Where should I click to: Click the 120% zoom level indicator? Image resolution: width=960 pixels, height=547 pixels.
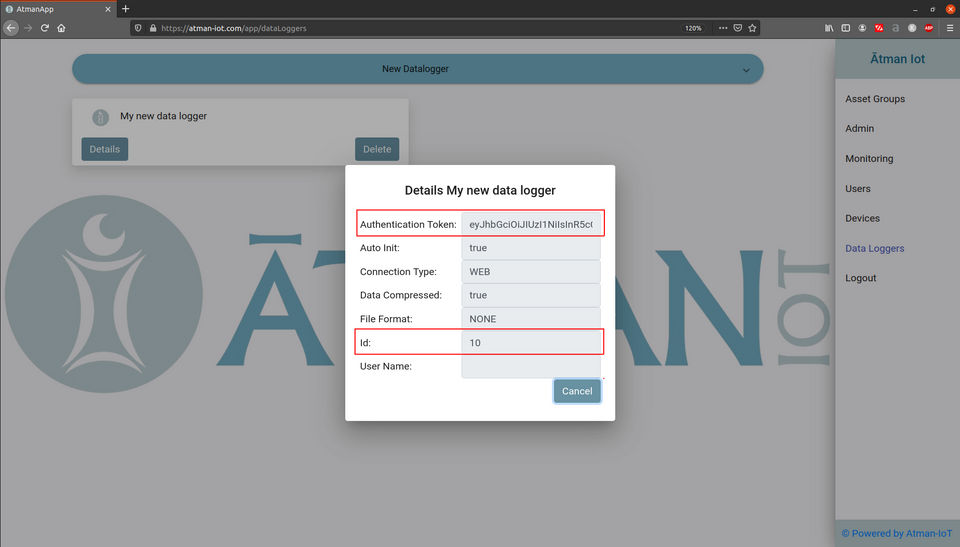coord(693,28)
